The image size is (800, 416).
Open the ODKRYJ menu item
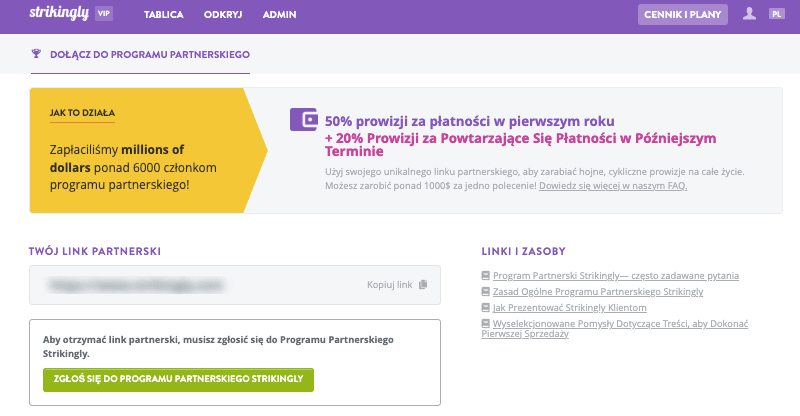(x=223, y=15)
